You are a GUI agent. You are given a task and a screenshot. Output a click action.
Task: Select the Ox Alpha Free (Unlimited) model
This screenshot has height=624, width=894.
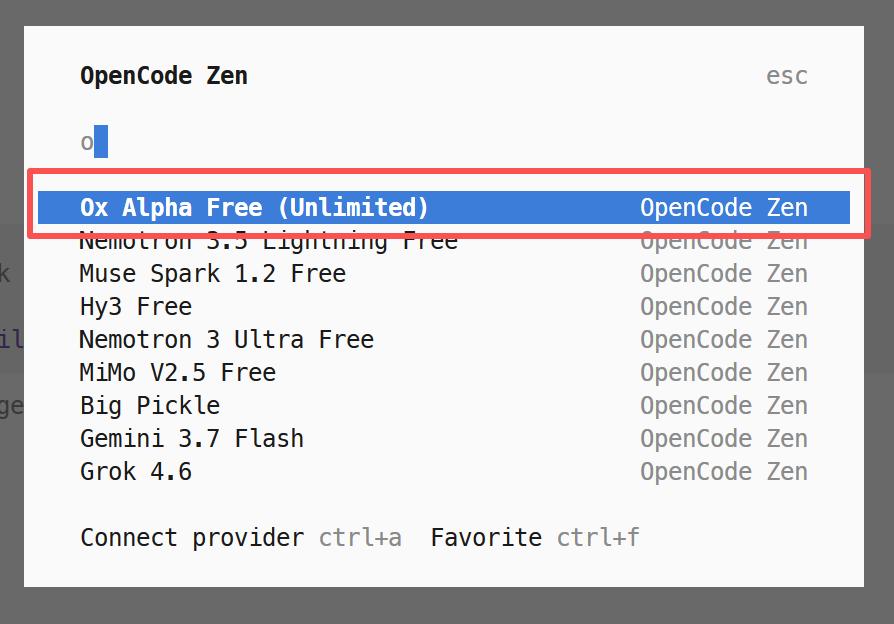[x=444, y=208]
